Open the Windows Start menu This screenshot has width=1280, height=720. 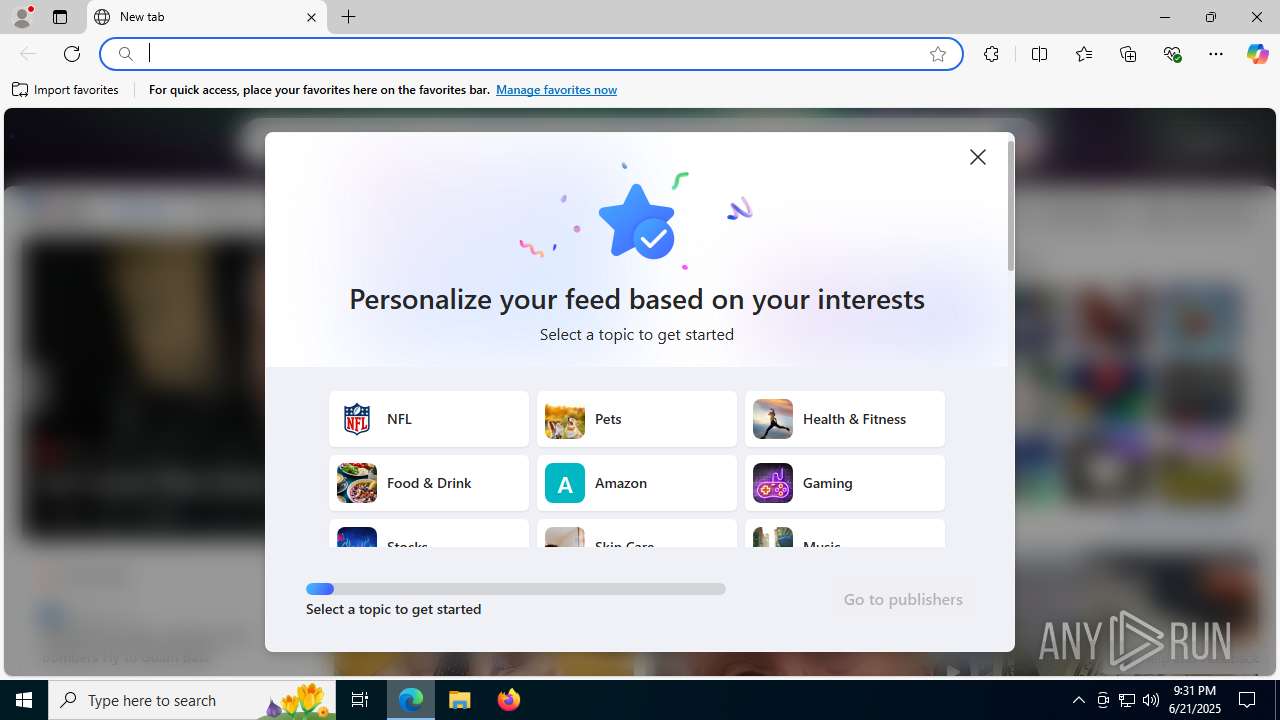pyautogui.click(x=24, y=700)
